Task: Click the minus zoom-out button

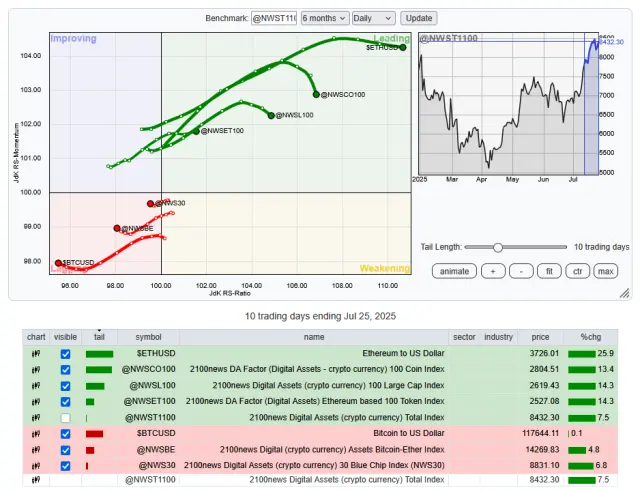Action: pyautogui.click(x=521, y=272)
